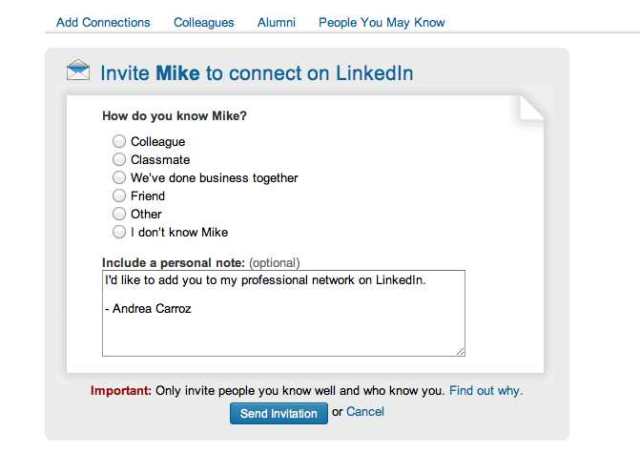Click the "Include a personal note" label
Viewport: 640px width, 453px height.
pyautogui.click(x=173, y=263)
